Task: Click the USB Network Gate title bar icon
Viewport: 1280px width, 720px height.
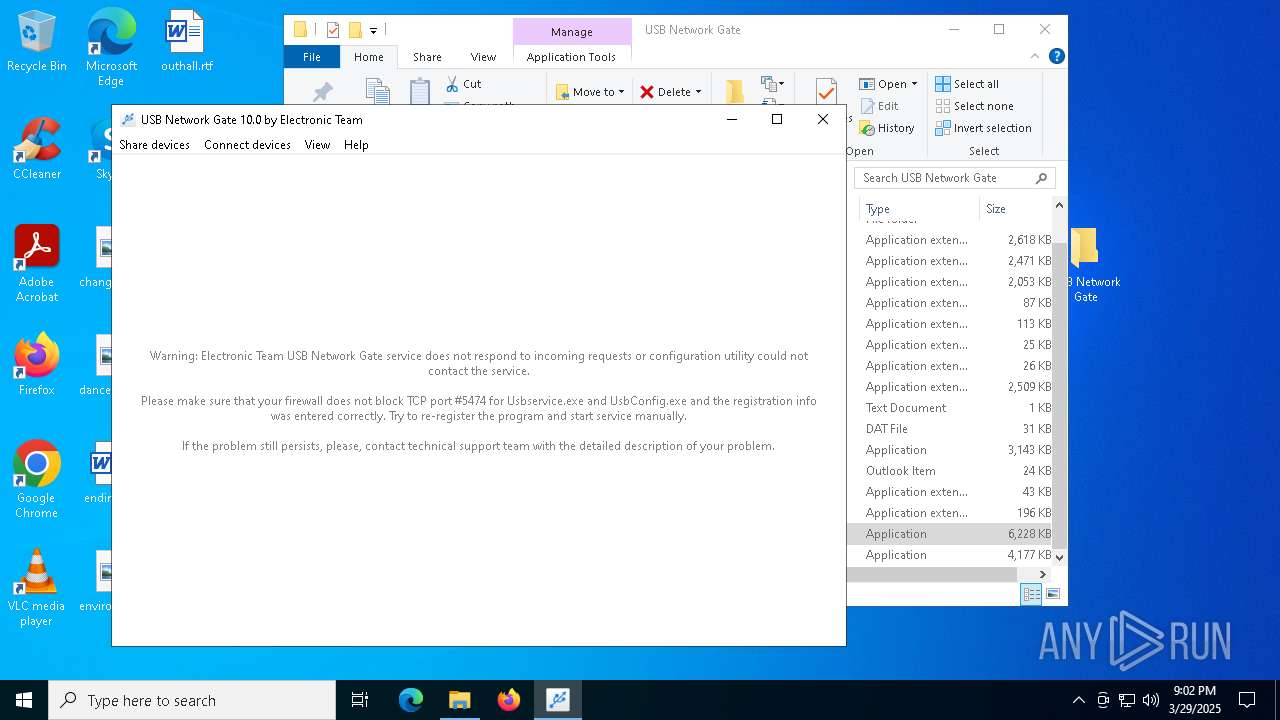Action: pos(128,119)
